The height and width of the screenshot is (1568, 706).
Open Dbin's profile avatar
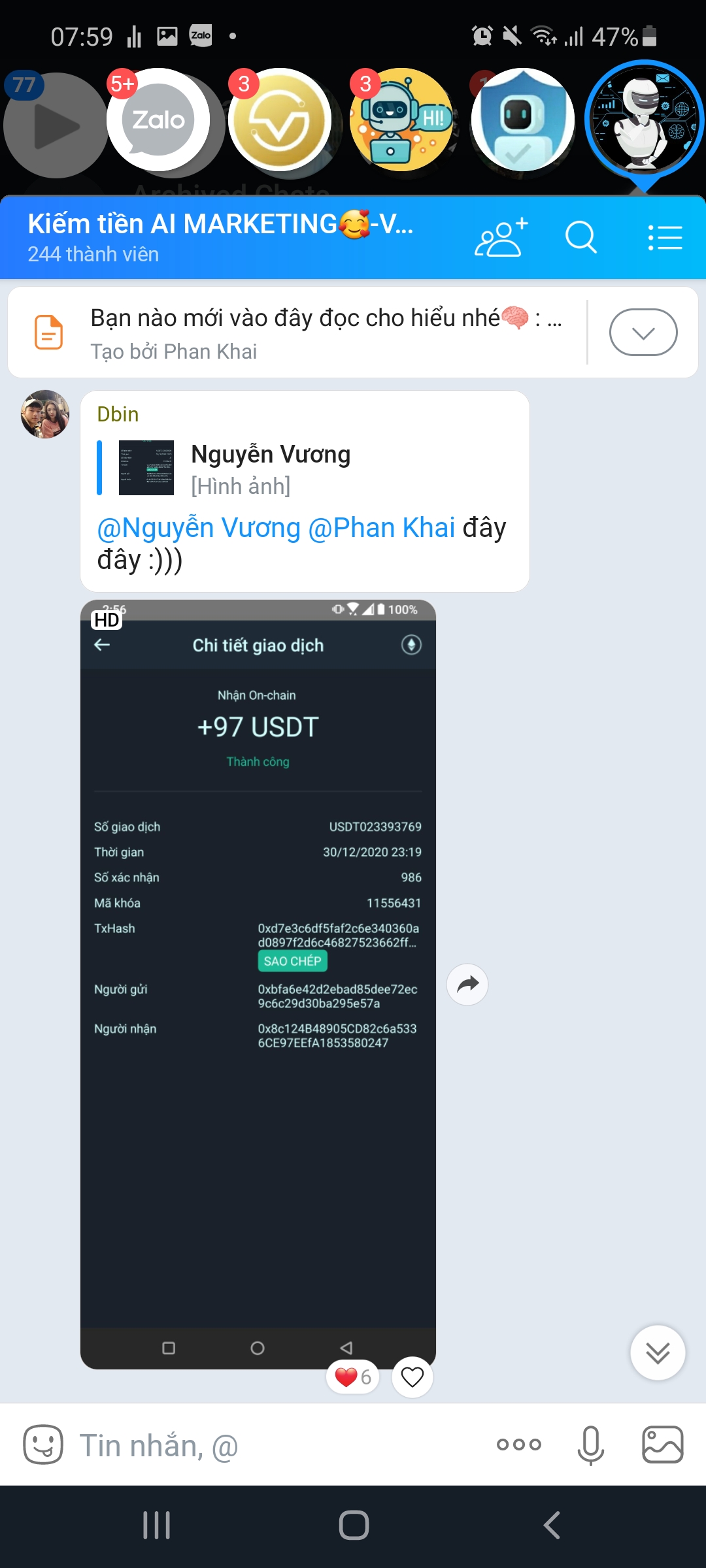(x=45, y=414)
